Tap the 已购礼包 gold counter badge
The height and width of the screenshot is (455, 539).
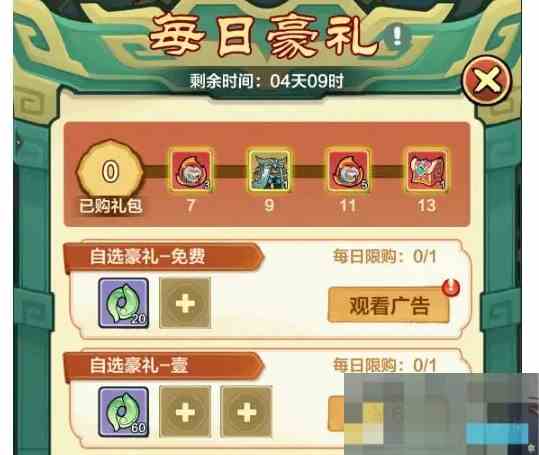click(110, 172)
